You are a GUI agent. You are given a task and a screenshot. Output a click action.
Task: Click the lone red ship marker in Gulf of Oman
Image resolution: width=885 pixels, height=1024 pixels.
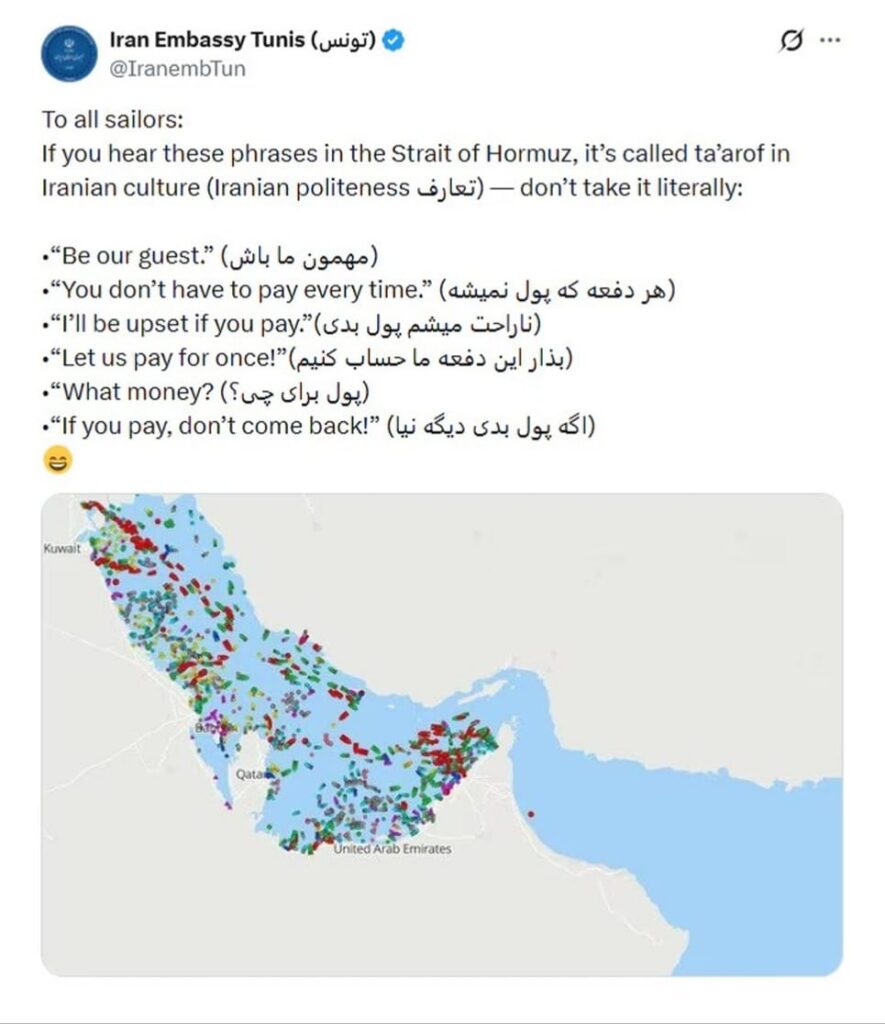531,812
